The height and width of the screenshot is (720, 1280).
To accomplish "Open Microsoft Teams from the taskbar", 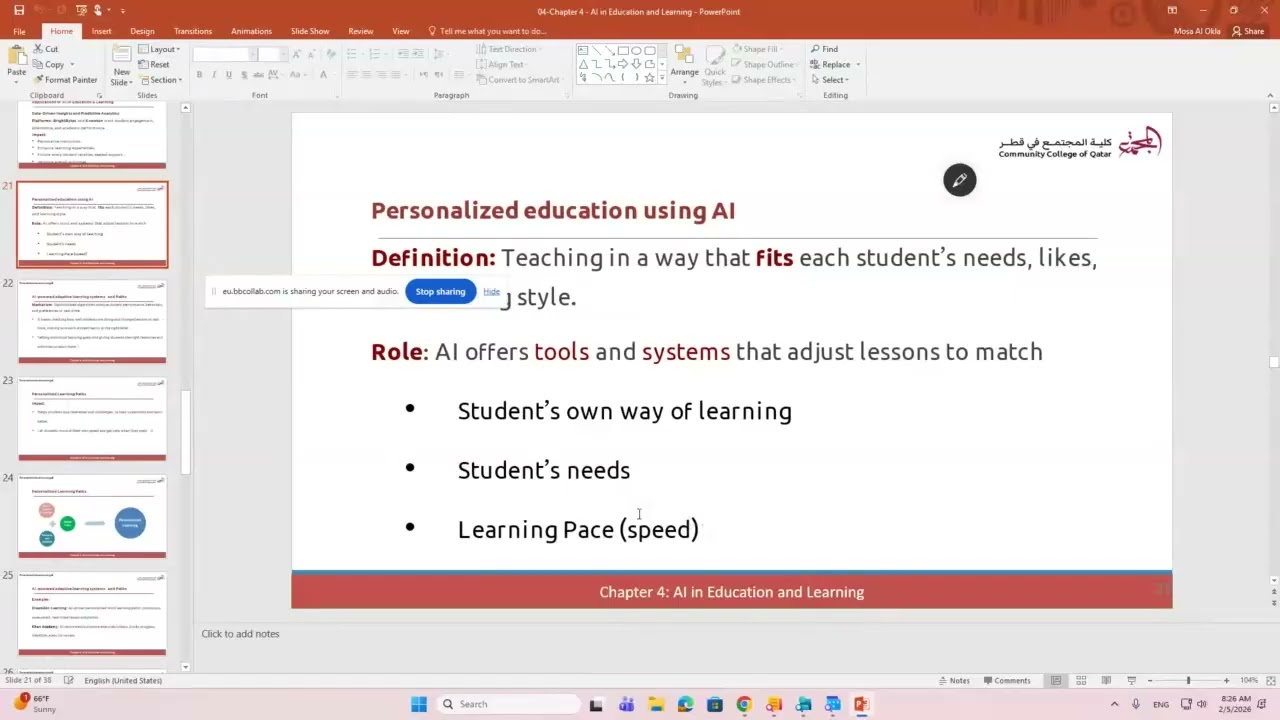I will tap(626, 704).
